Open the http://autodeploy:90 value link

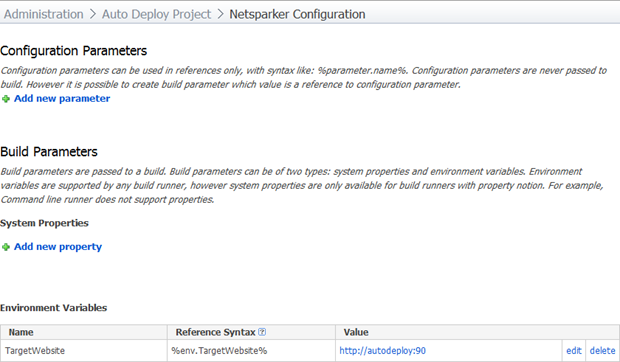pyautogui.click(x=382, y=351)
